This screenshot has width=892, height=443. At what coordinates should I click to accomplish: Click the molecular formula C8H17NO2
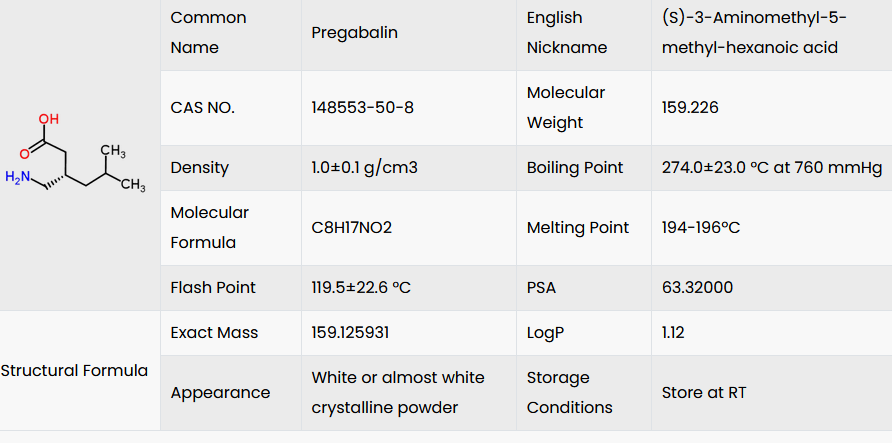point(351,227)
